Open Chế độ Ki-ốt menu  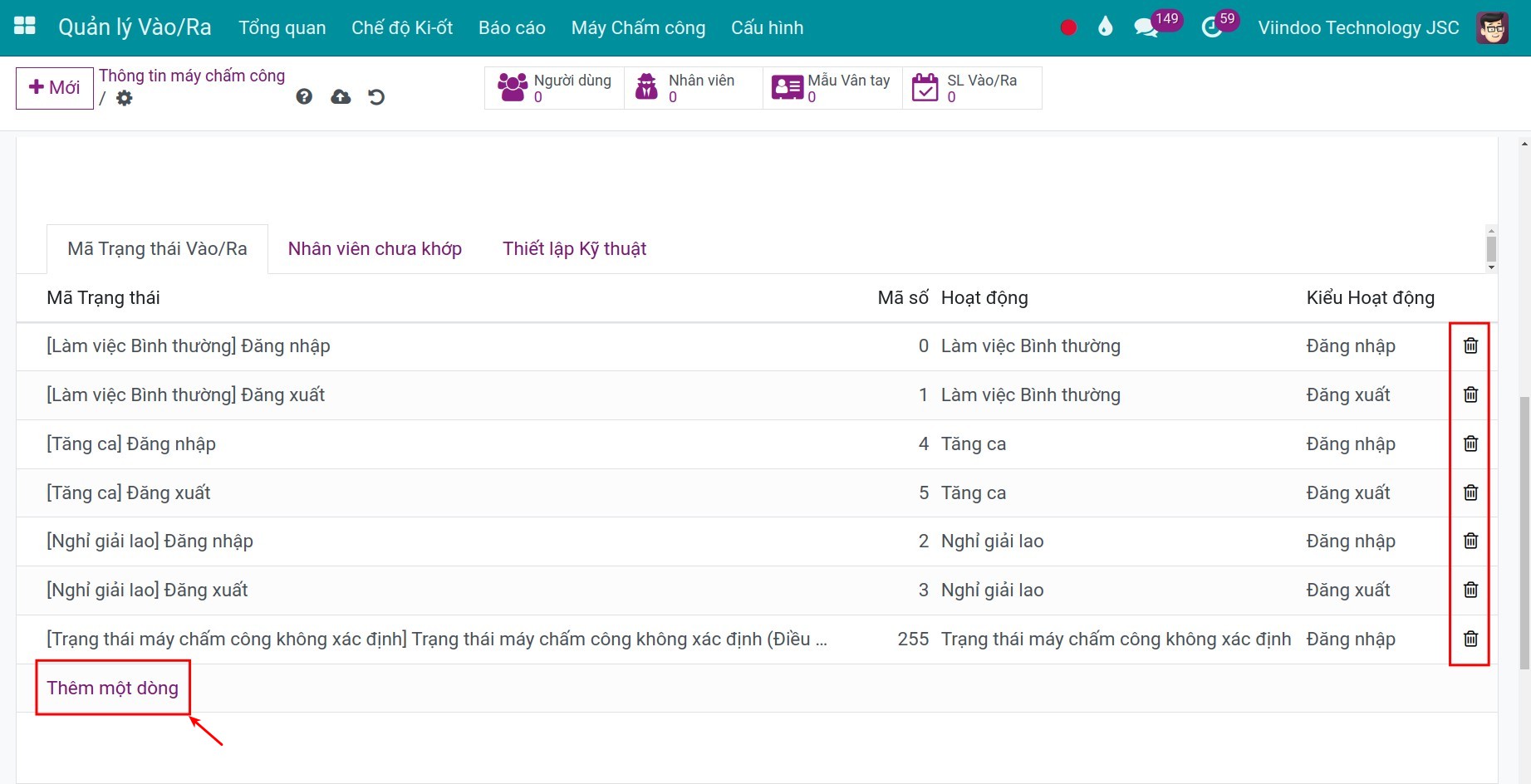[x=402, y=27]
